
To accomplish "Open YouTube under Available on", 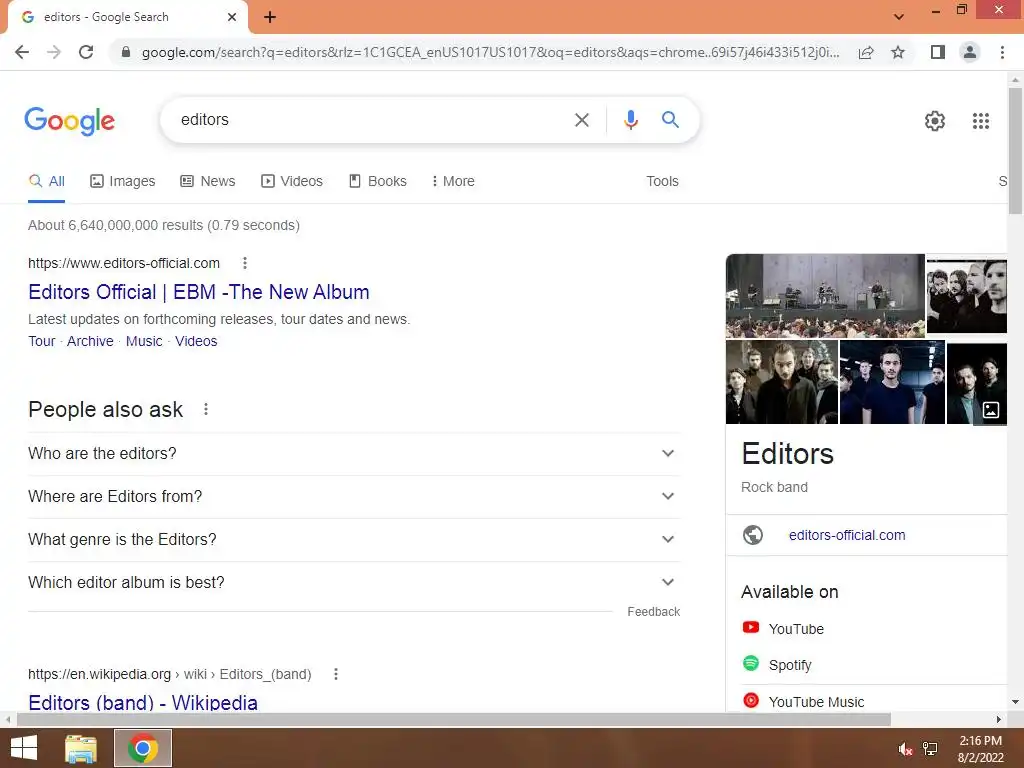I will pos(796,629).
